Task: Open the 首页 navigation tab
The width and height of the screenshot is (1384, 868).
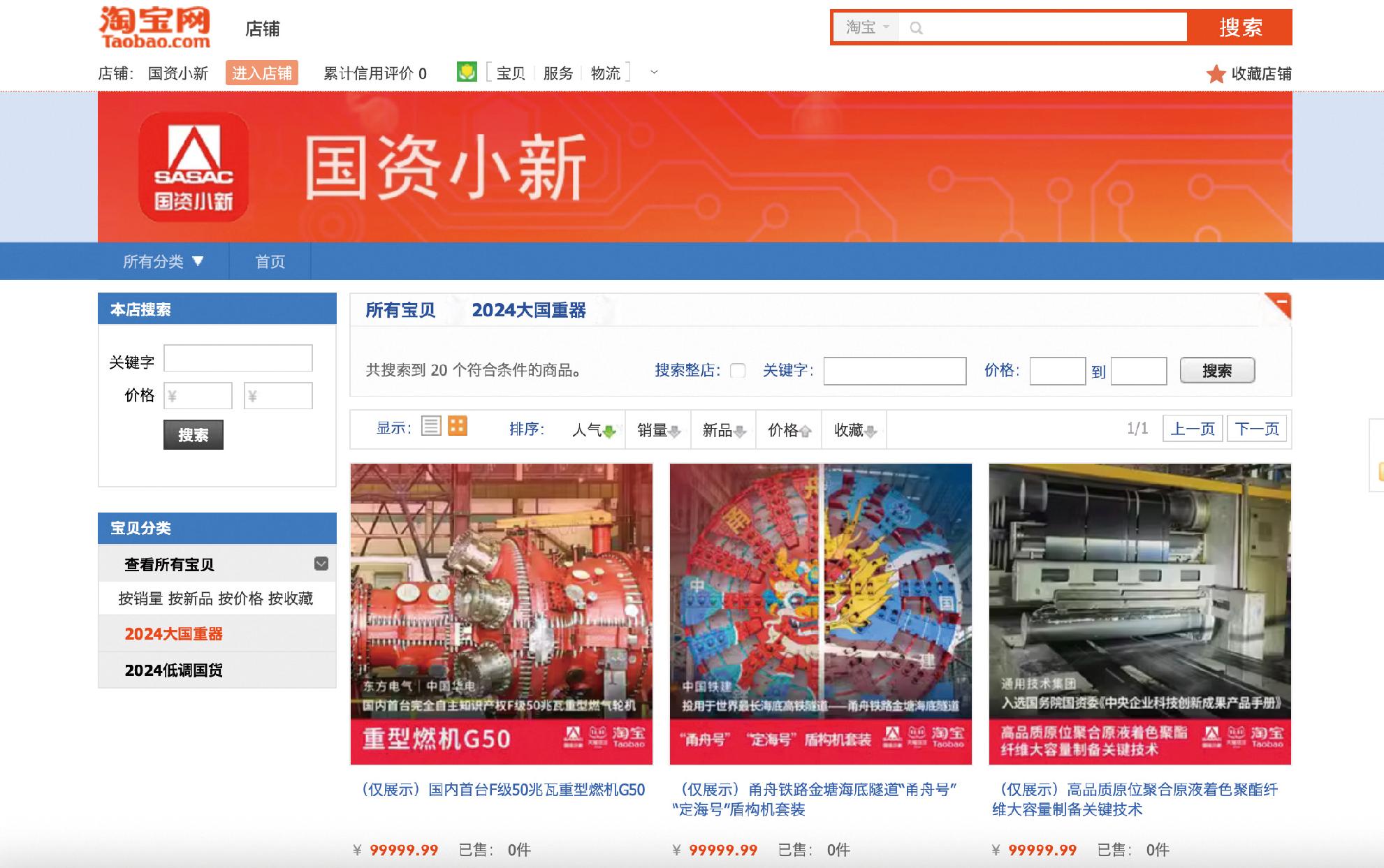Action: [270, 261]
